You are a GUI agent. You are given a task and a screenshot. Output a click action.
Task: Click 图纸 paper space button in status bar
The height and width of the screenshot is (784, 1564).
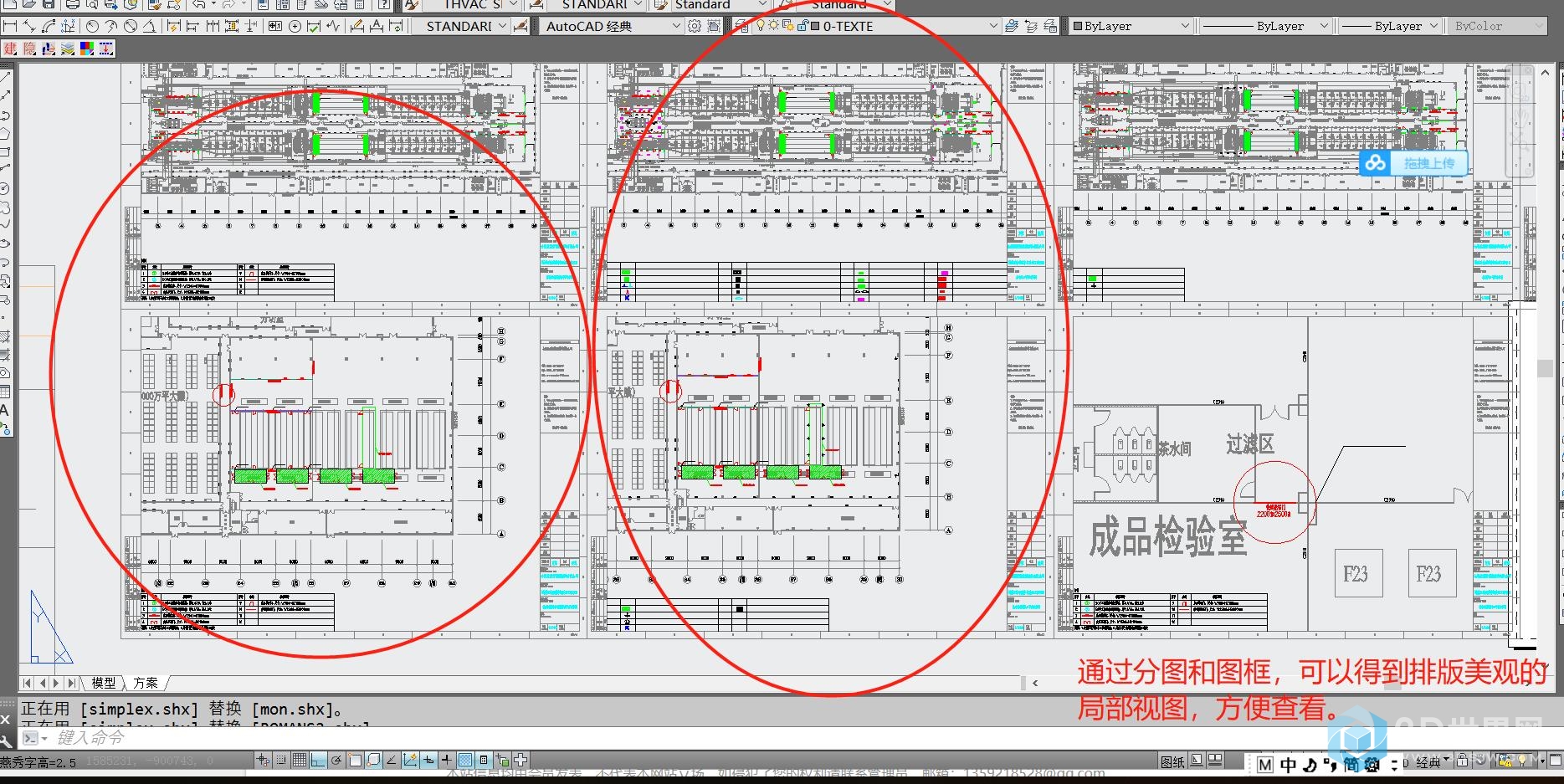coord(1172,761)
